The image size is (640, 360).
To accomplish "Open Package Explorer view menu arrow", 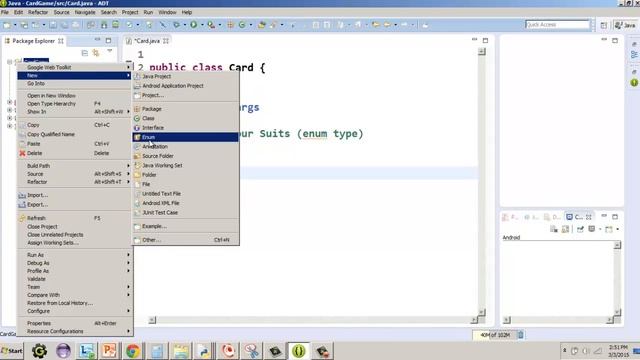I will coord(109,51).
